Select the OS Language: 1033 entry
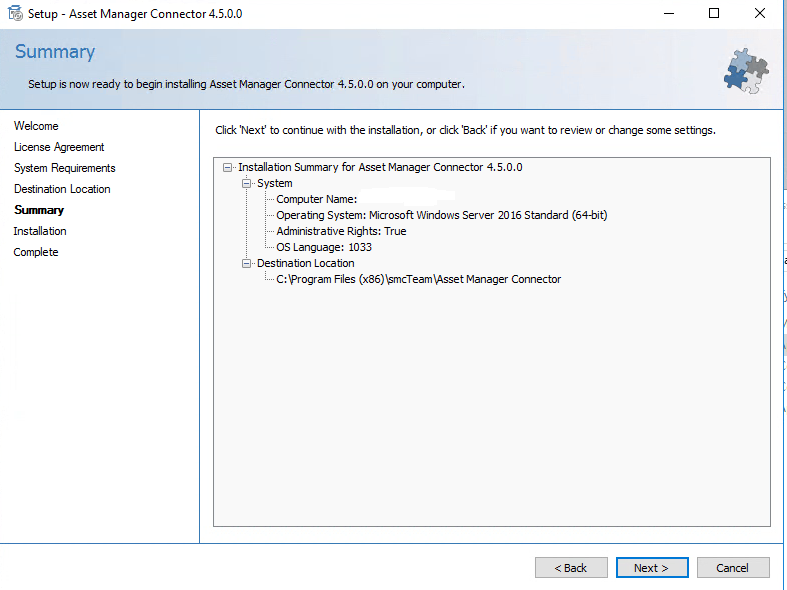787x590 pixels. tap(324, 247)
